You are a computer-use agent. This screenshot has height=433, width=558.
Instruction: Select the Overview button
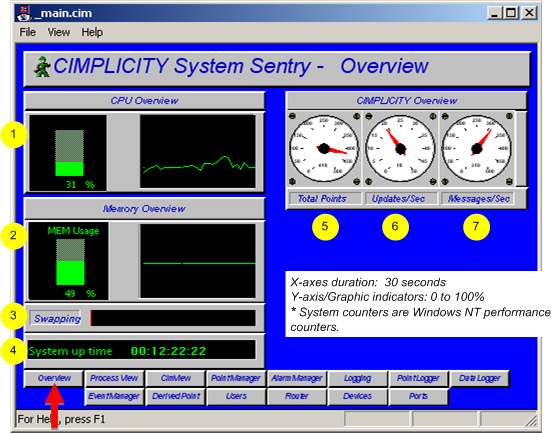pos(54,378)
